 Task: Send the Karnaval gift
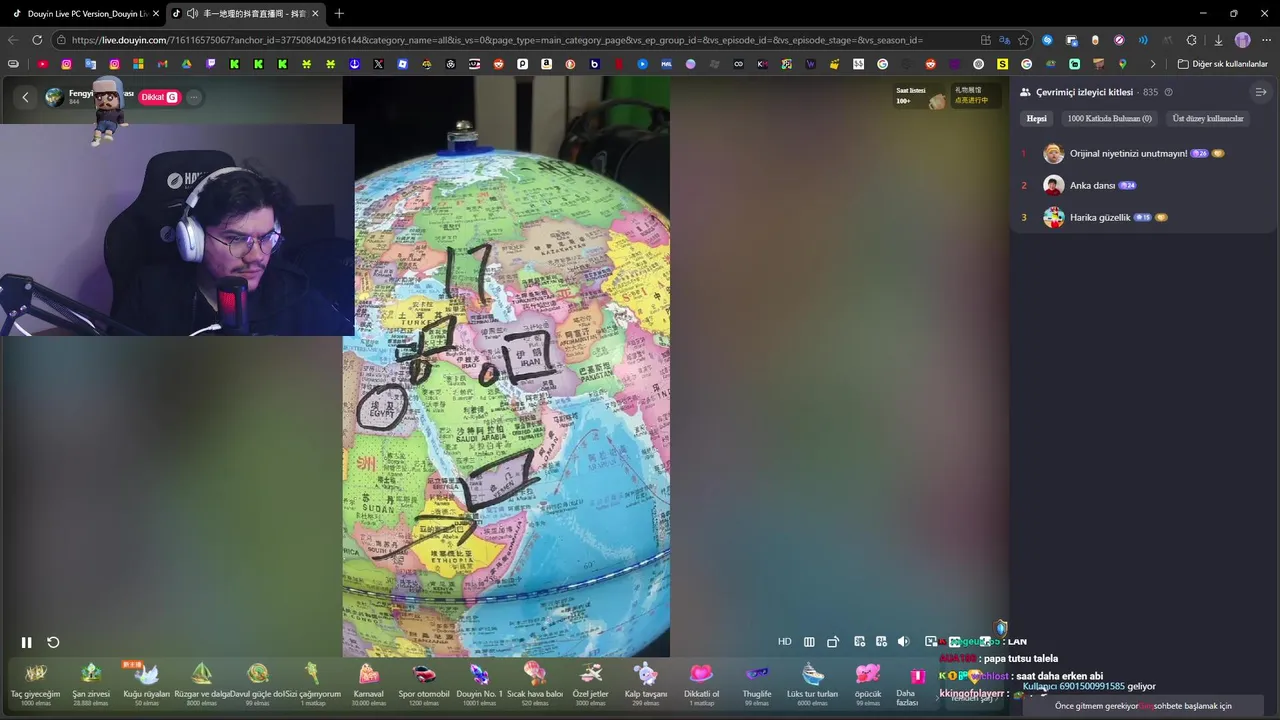(x=369, y=683)
